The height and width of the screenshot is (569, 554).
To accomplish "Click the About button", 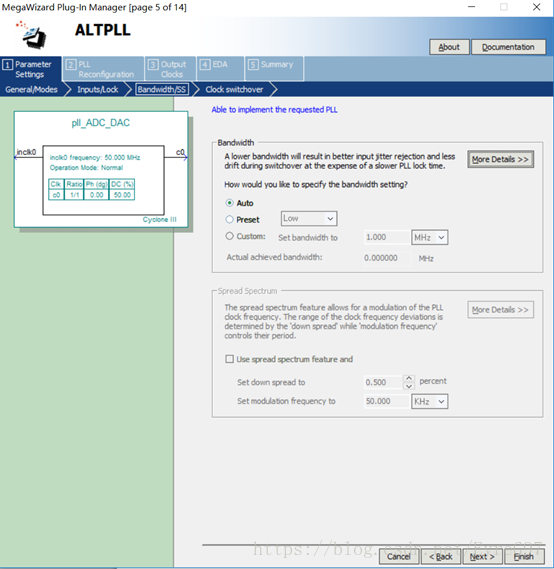I will [449, 47].
